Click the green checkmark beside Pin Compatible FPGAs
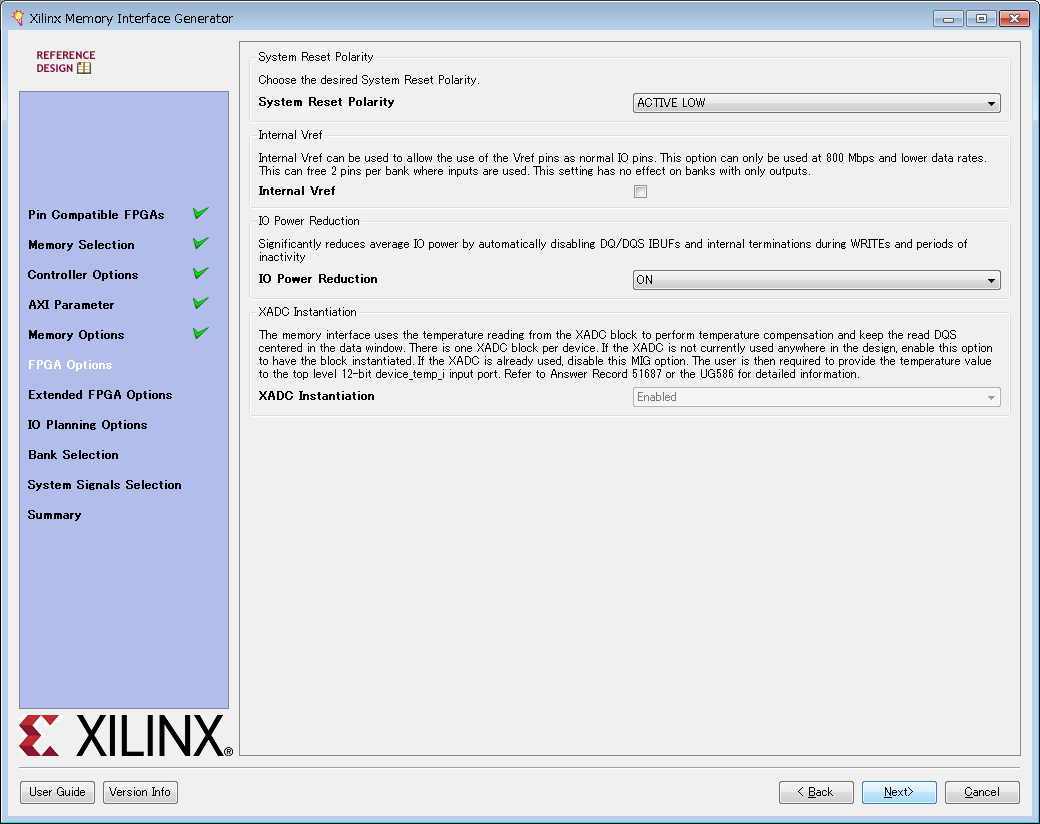 (201, 213)
